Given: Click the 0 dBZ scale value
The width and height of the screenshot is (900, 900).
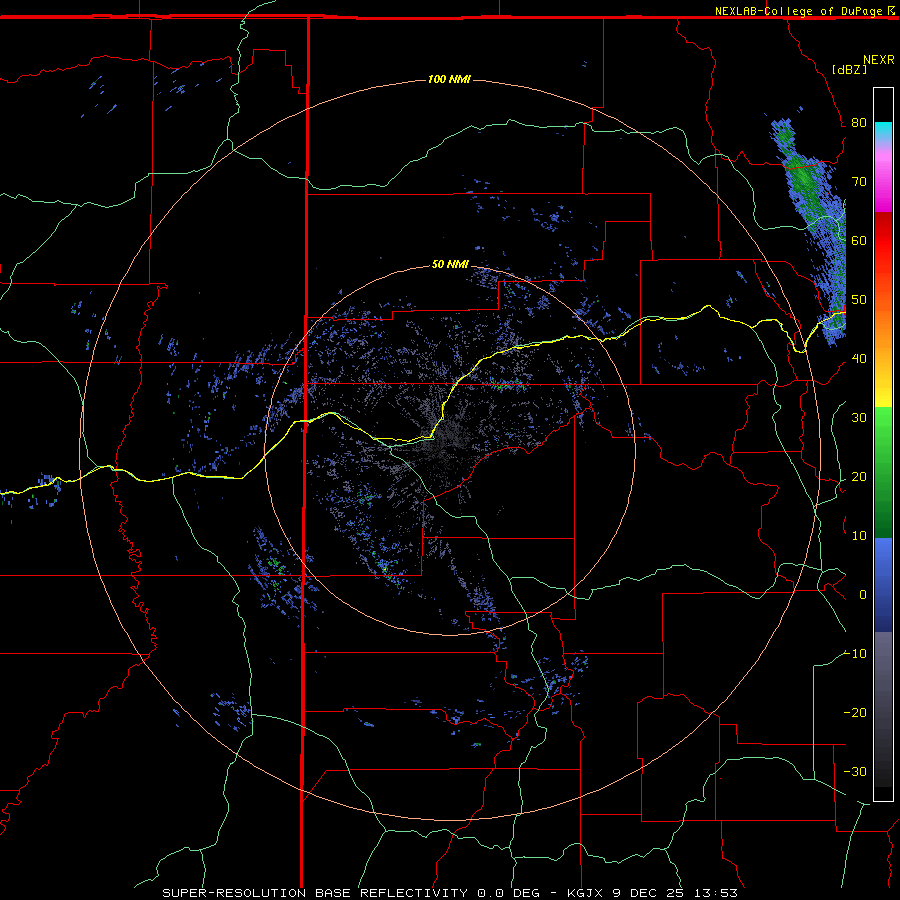Looking at the screenshot, I should tap(863, 595).
